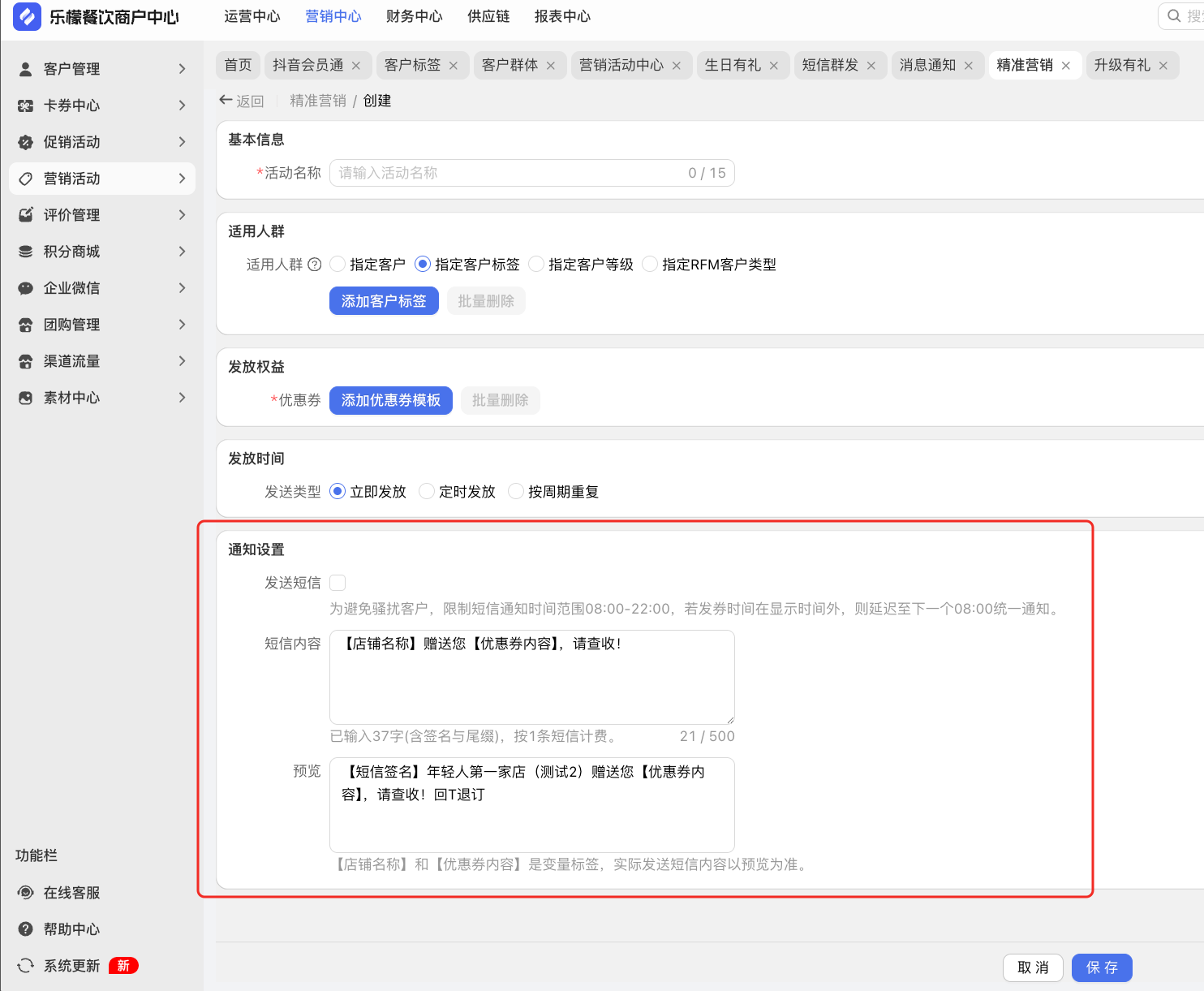The height and width of the screenshot is (991, 1204).
Task: Expand the 团购管理 sidebar menu chevron
Action: click(183, 325)
